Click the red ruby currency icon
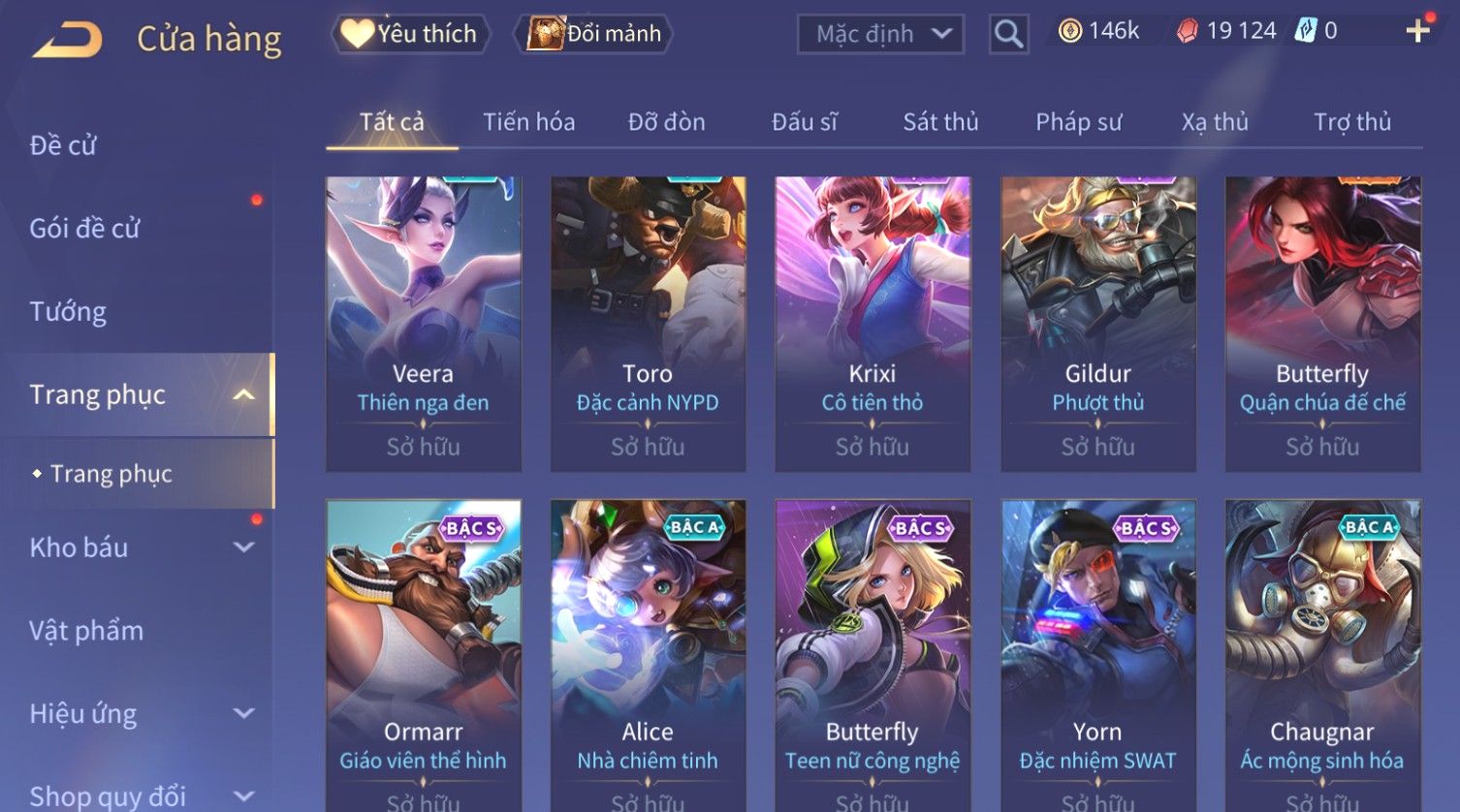The height and width of the screenshot is (812, 1460). click(x=1187, y=32)
